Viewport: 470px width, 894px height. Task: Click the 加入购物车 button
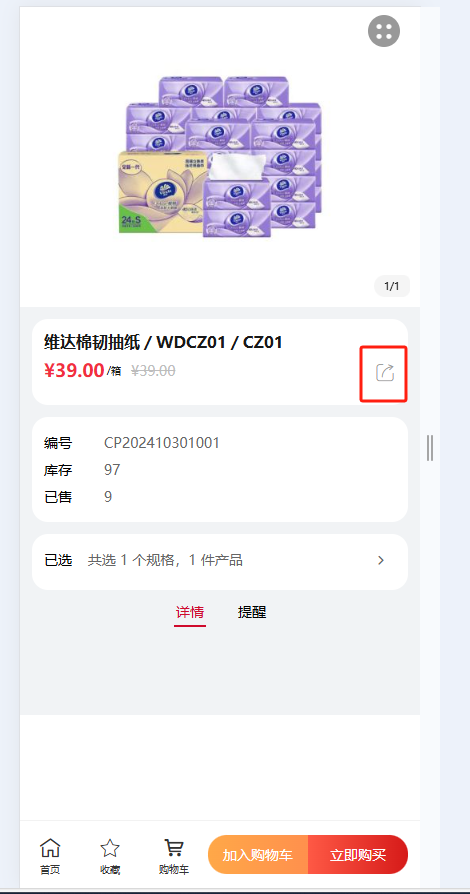coord(258,855)
